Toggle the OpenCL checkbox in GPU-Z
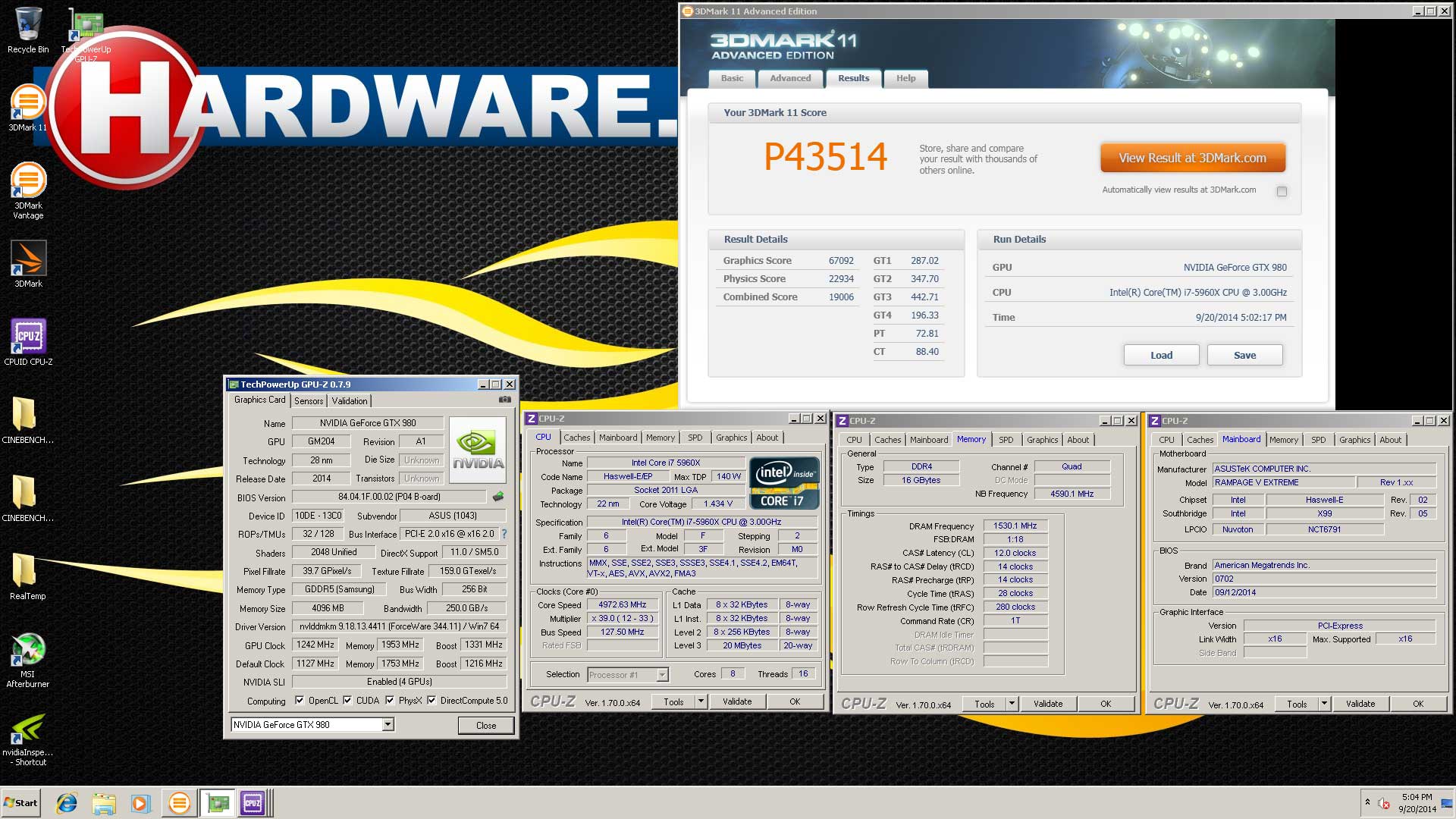The height and width of the screenshot is (819, 1456). 300,701
